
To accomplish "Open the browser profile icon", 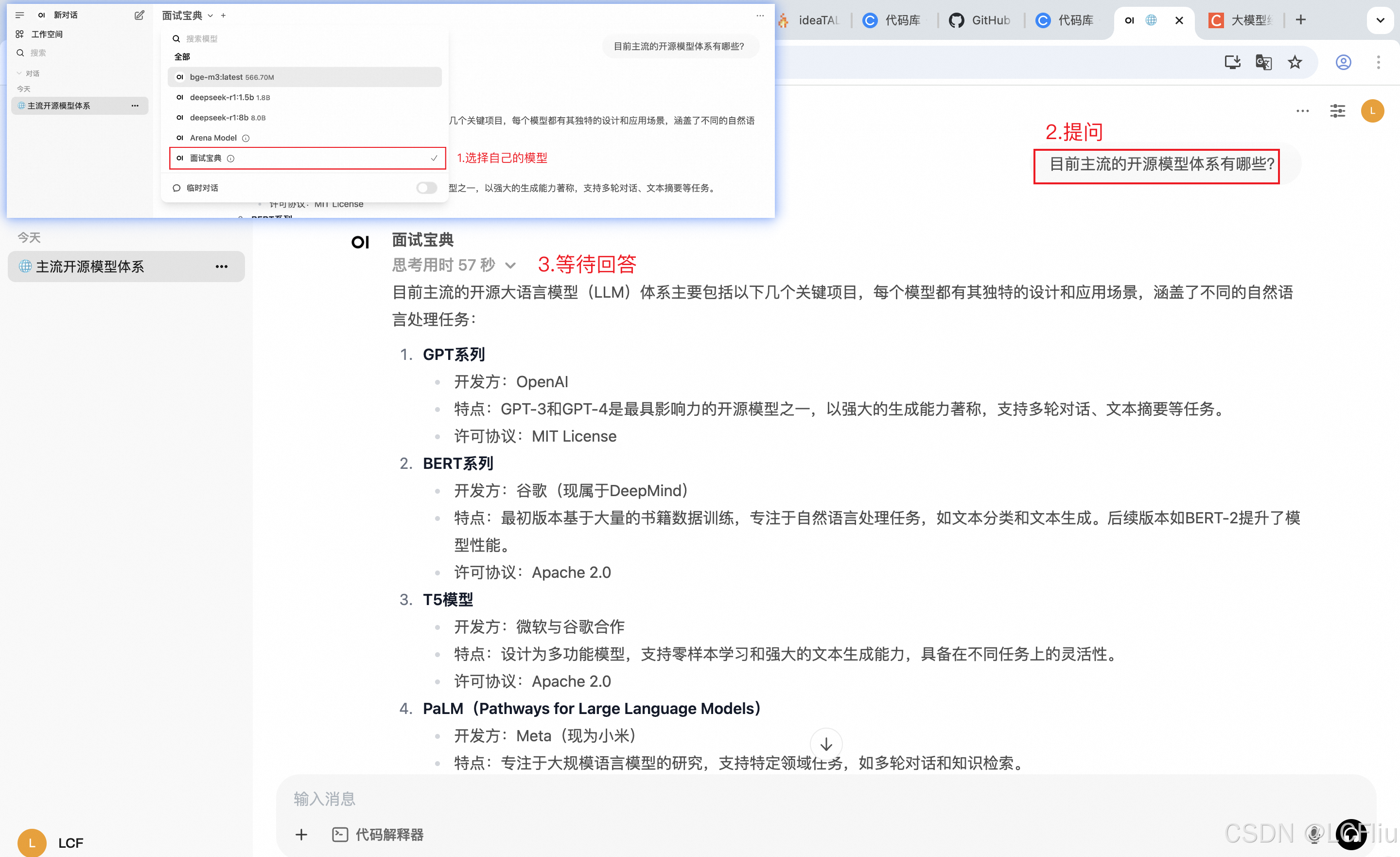I will tap(1343, 62).
